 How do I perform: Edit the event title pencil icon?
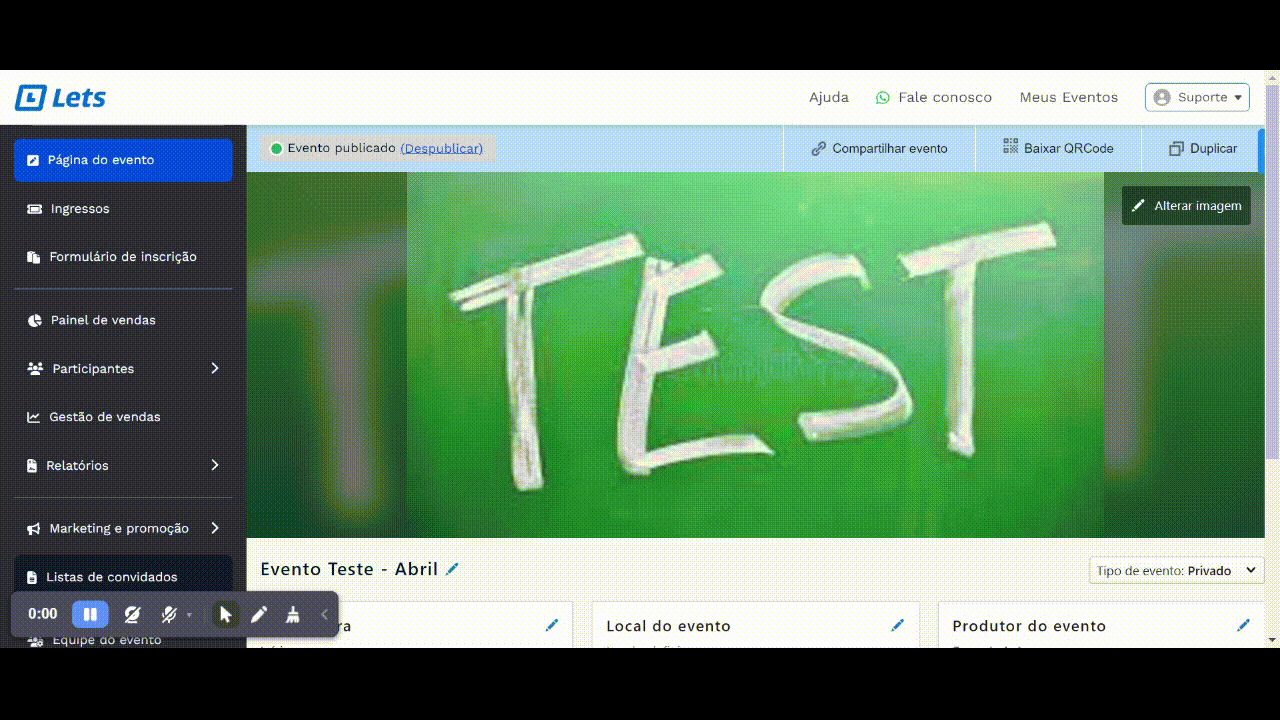[452, 569]
